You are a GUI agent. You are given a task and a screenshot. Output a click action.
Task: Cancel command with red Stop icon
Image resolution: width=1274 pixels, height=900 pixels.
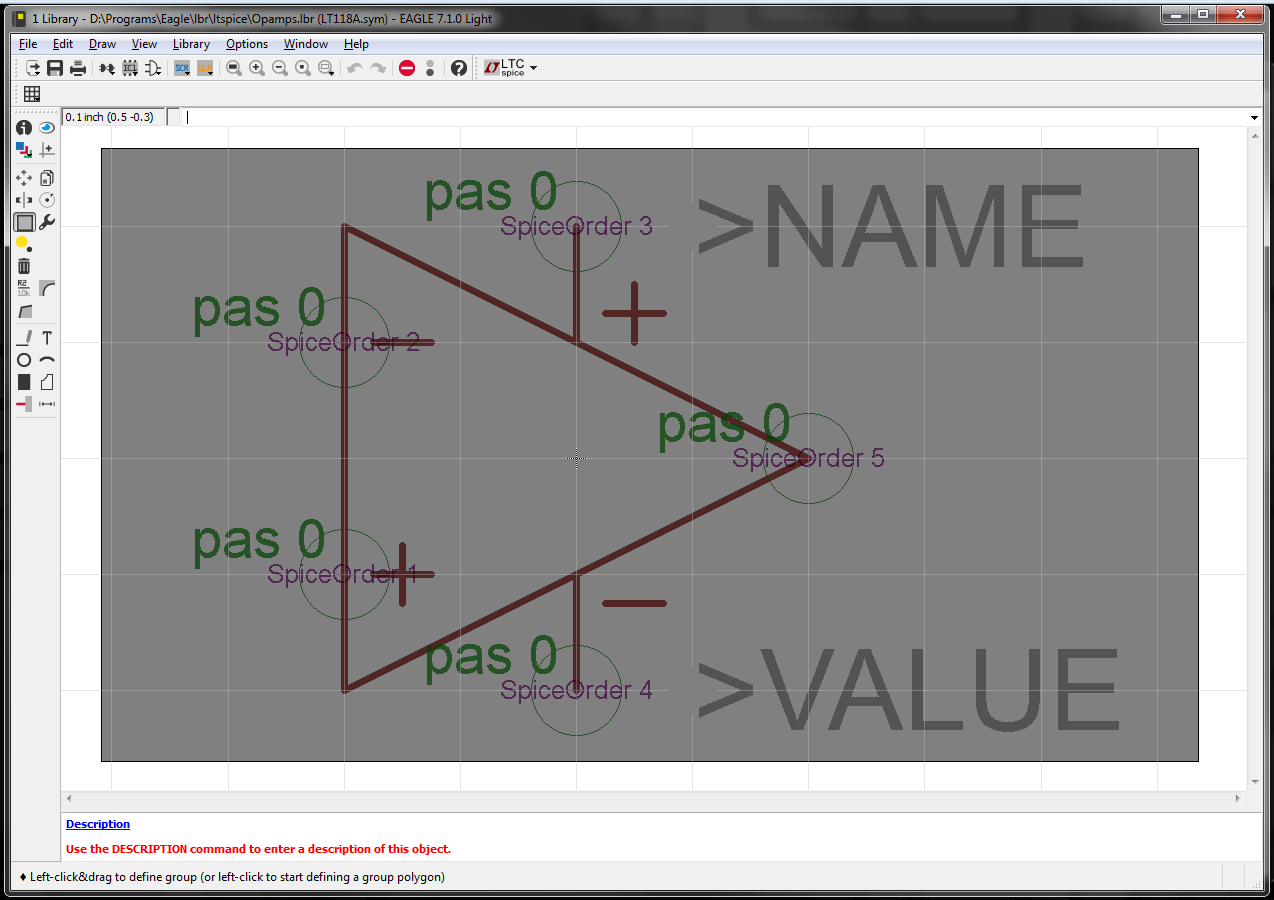pyautogui.click(x=407, y=68)
